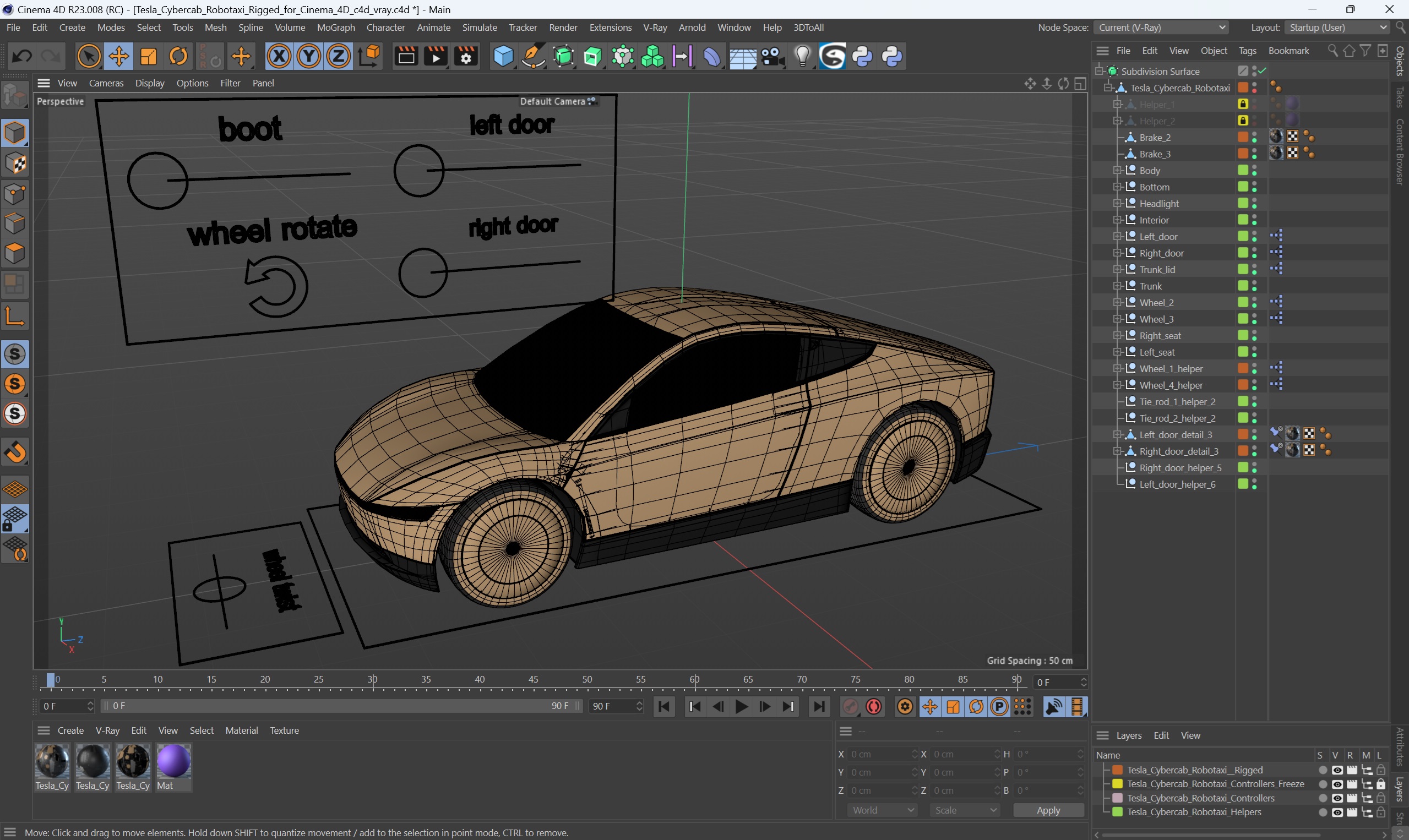Open the Content Browser side tab

(1401, 151)
